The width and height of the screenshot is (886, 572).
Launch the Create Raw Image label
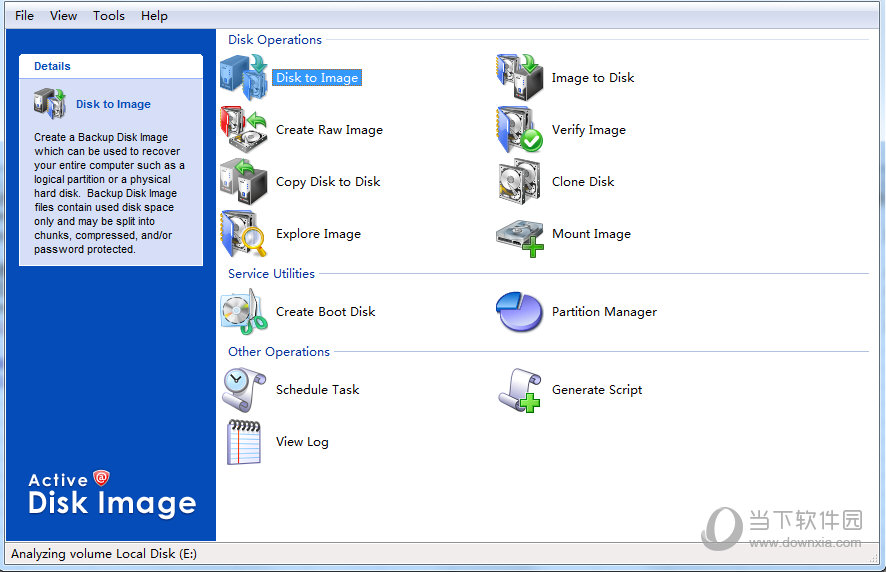point(329,129)
